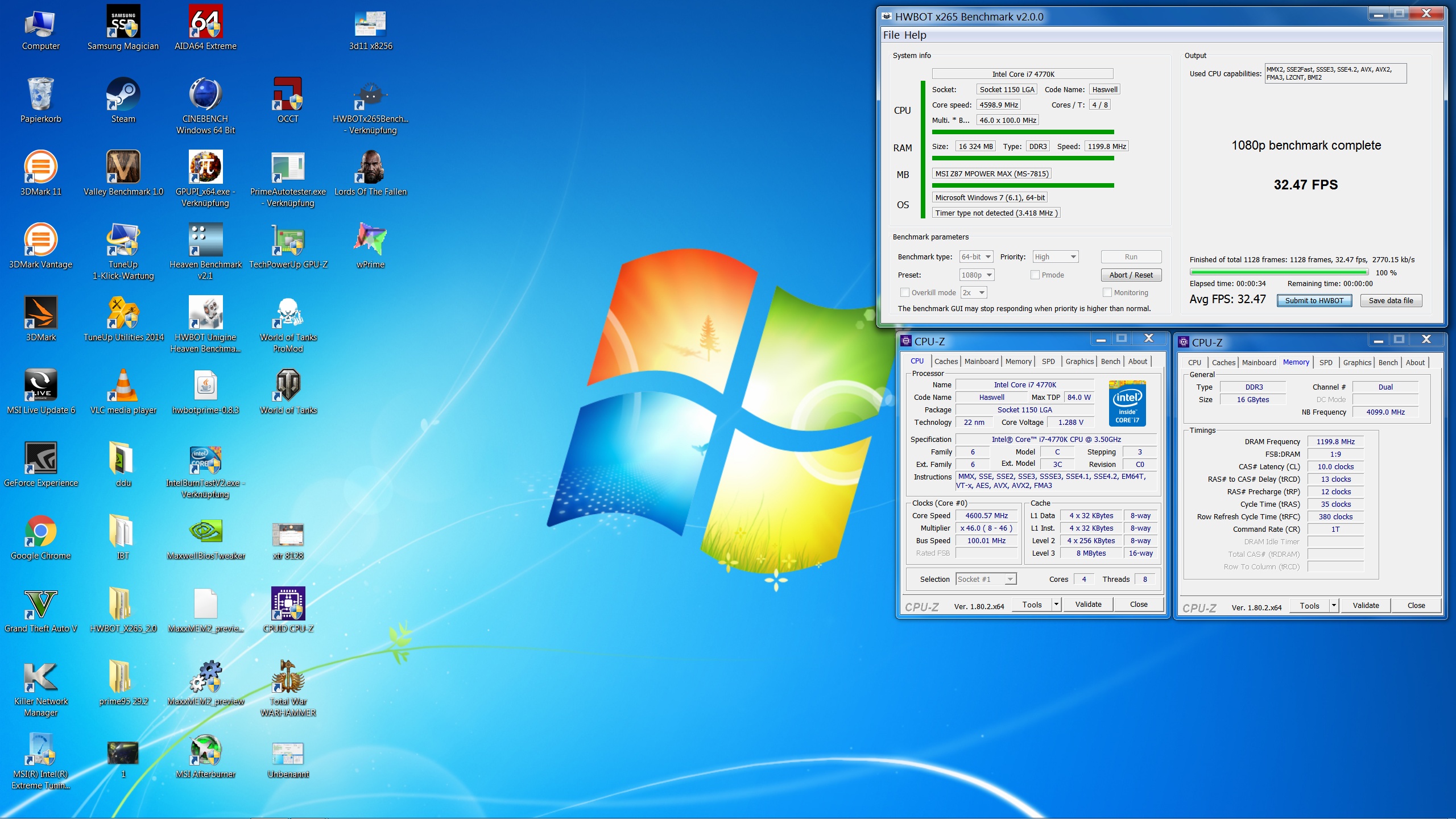Screen dimensions: 1456x819
Task: Click the Tools button in the CPU-Z CPU tab window
Action: [x=1032, y=605]
